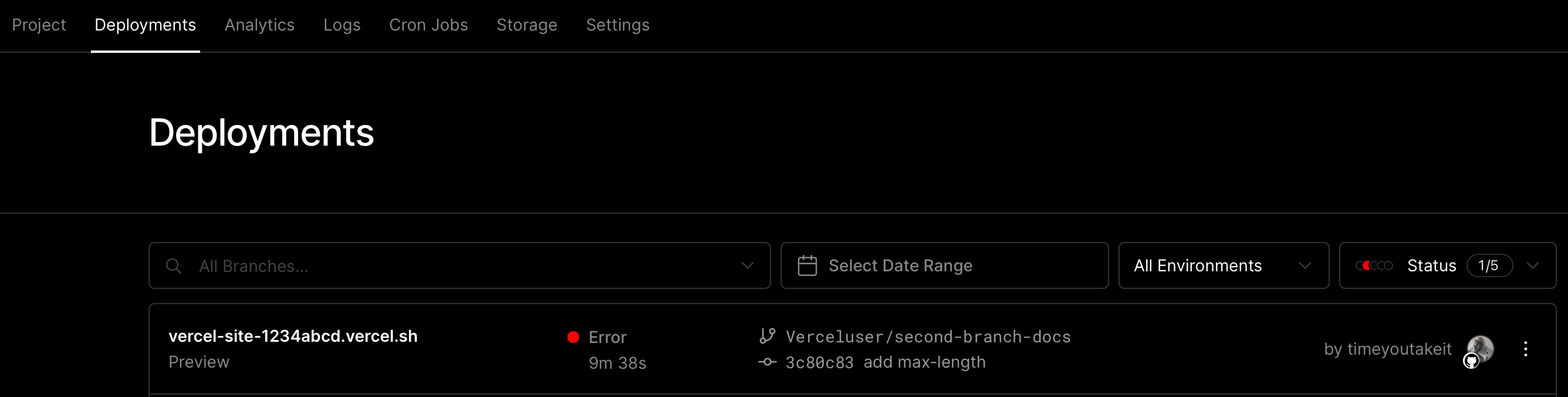Viewport: 1568px width, 397px height.
Task: Click the red Error status dot
Action: coord(573,337)
